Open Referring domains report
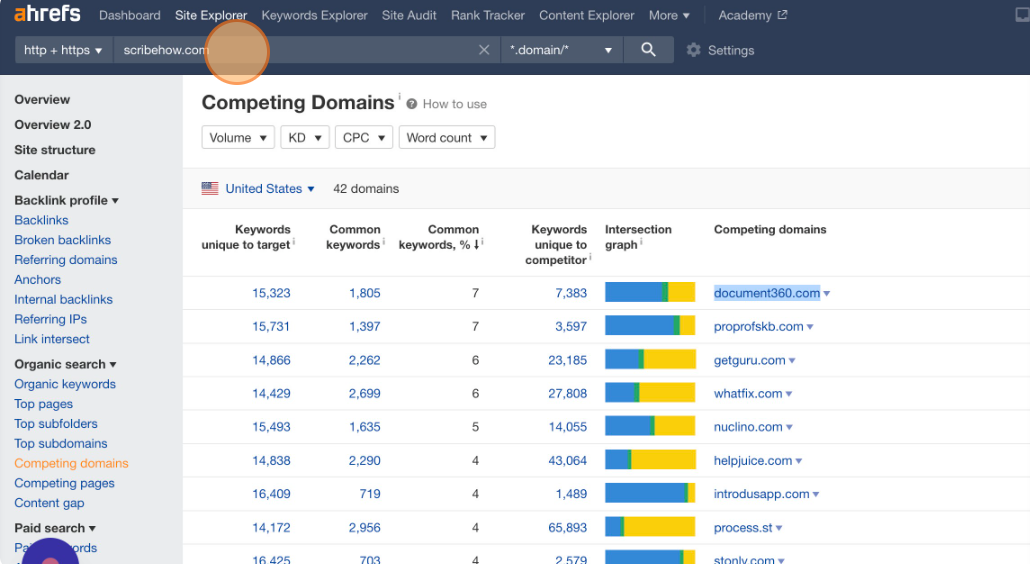This screenshot has width=1030, height=564. (x=66, y=259)
